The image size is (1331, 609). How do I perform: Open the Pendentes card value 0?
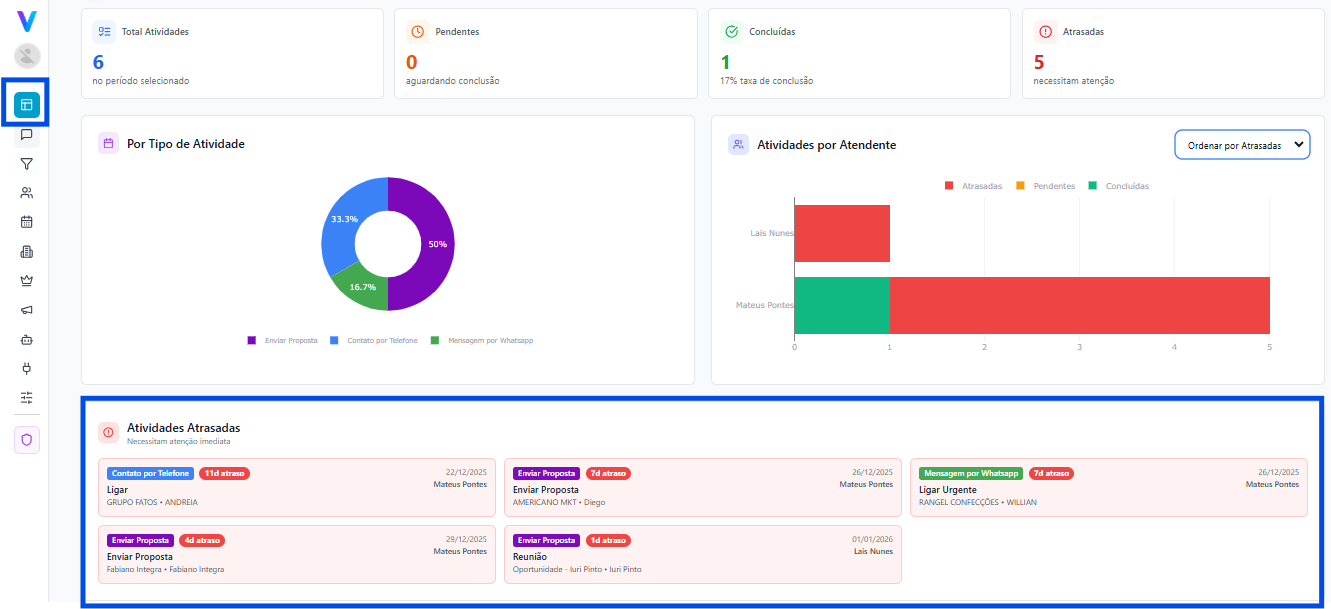click(x=412, y=62)
